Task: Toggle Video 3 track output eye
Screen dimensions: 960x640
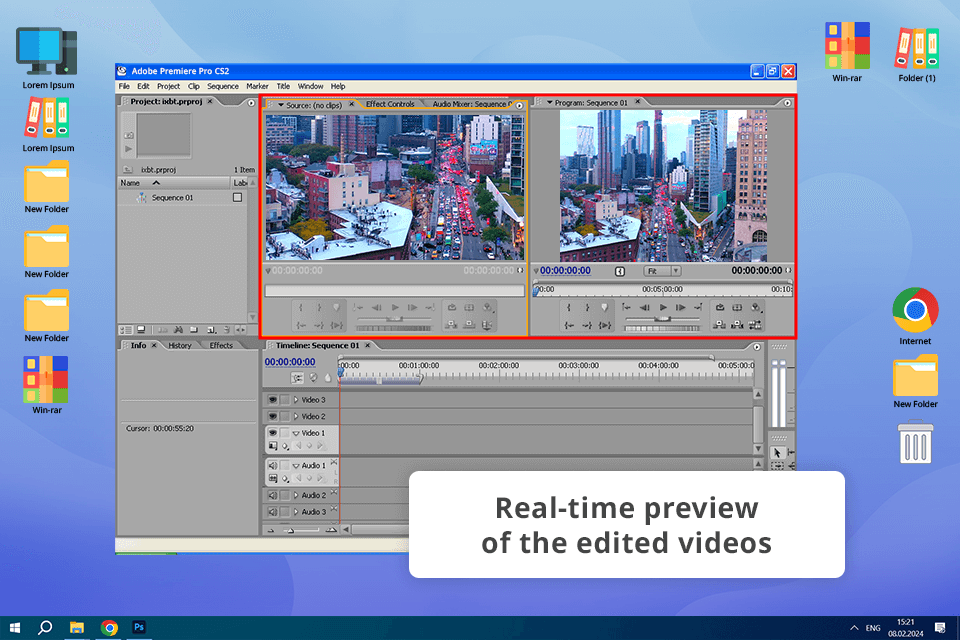Action: 272,400
